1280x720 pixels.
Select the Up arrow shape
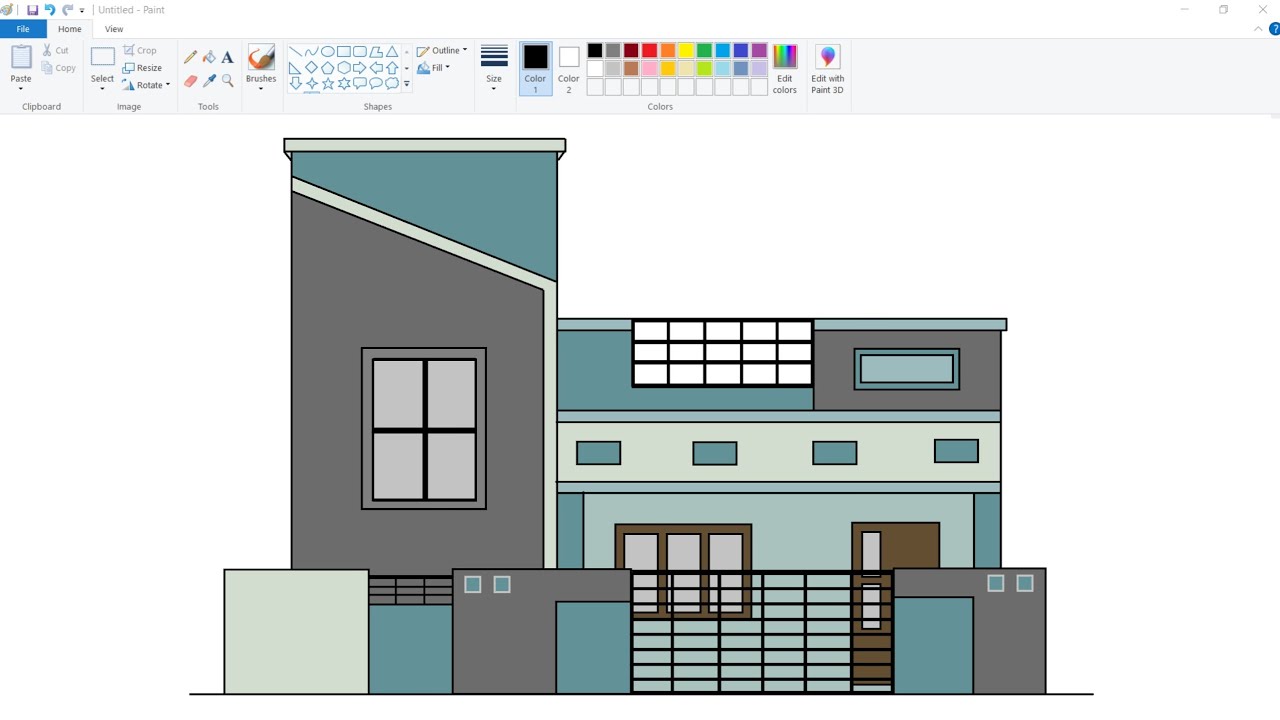[392, 68]
